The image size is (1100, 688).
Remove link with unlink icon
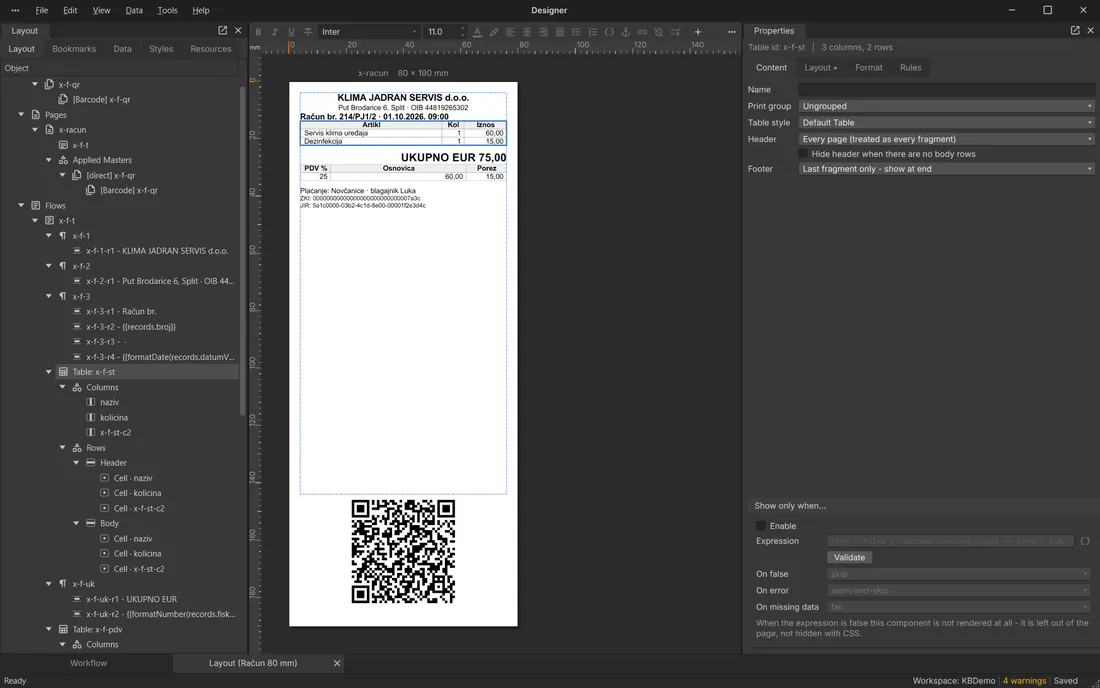[x=659, y=32]
